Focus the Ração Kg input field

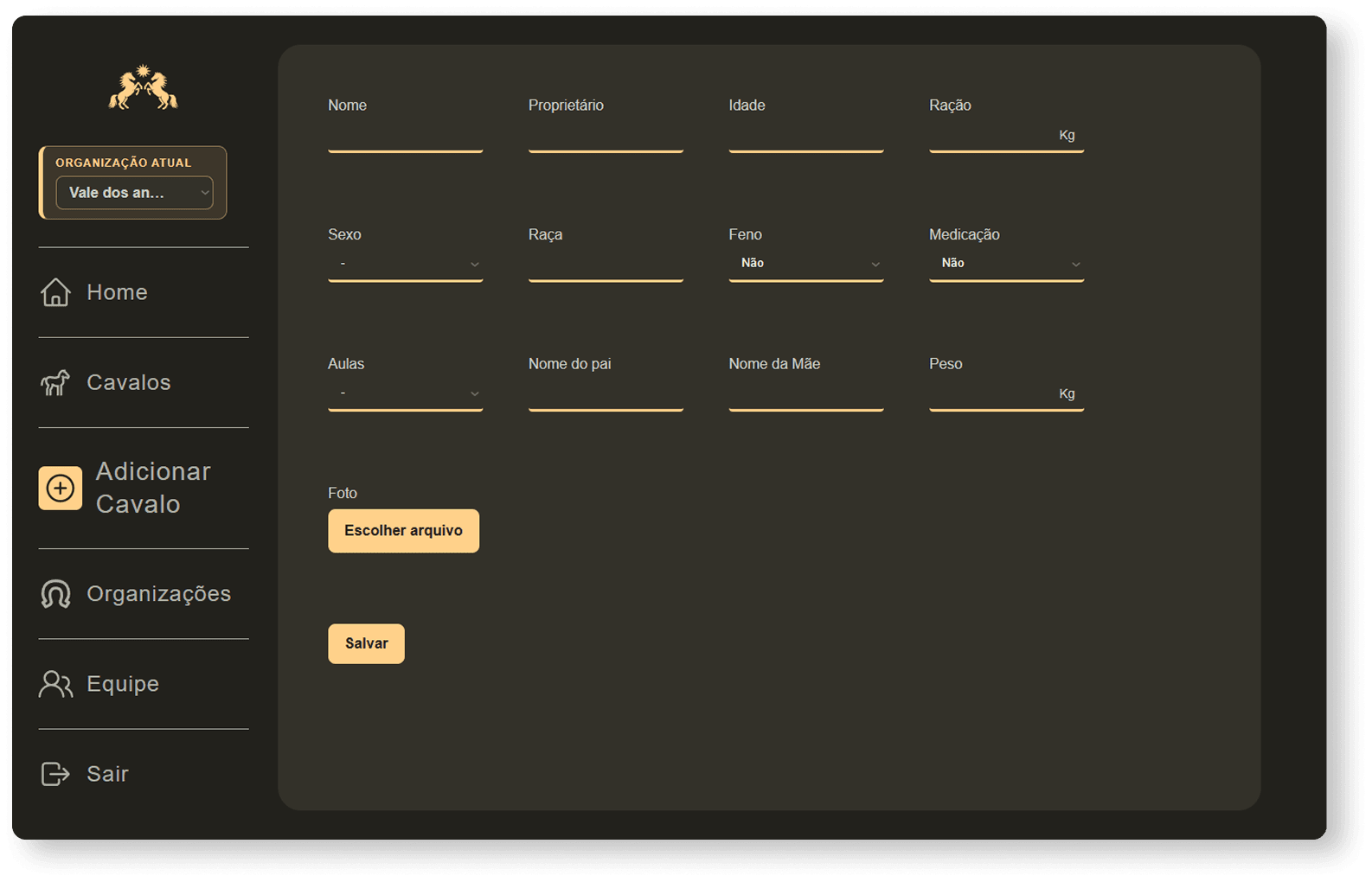(1006, 136)
